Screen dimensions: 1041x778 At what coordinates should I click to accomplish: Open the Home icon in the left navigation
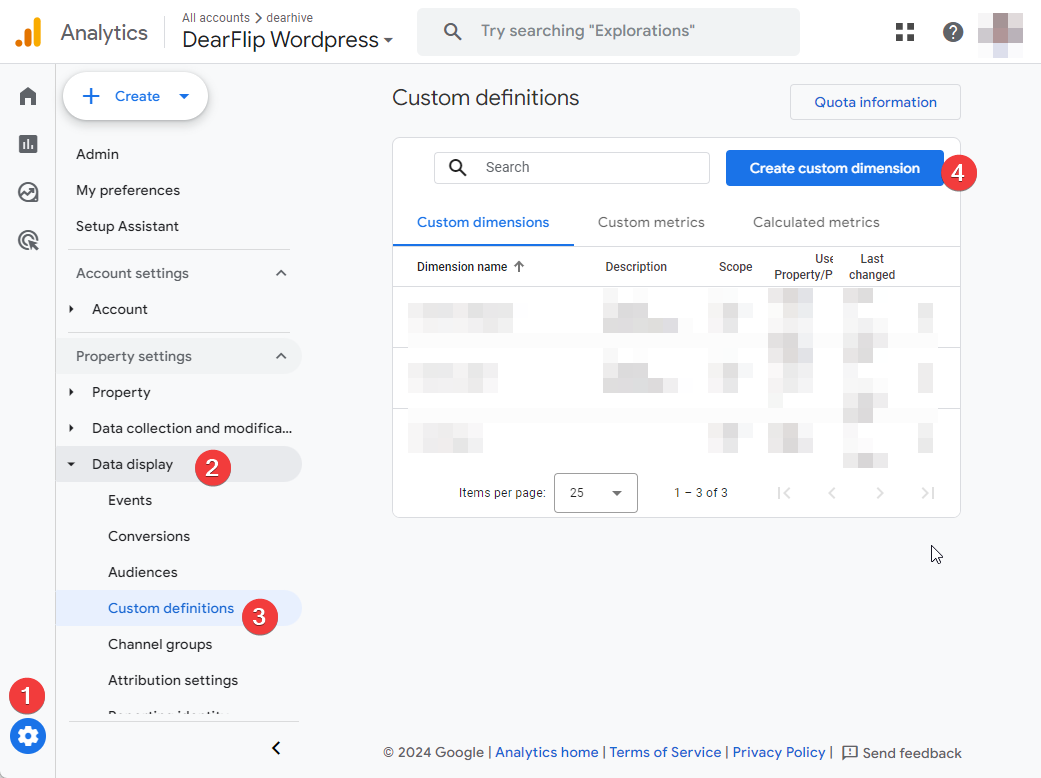(27, 95)
